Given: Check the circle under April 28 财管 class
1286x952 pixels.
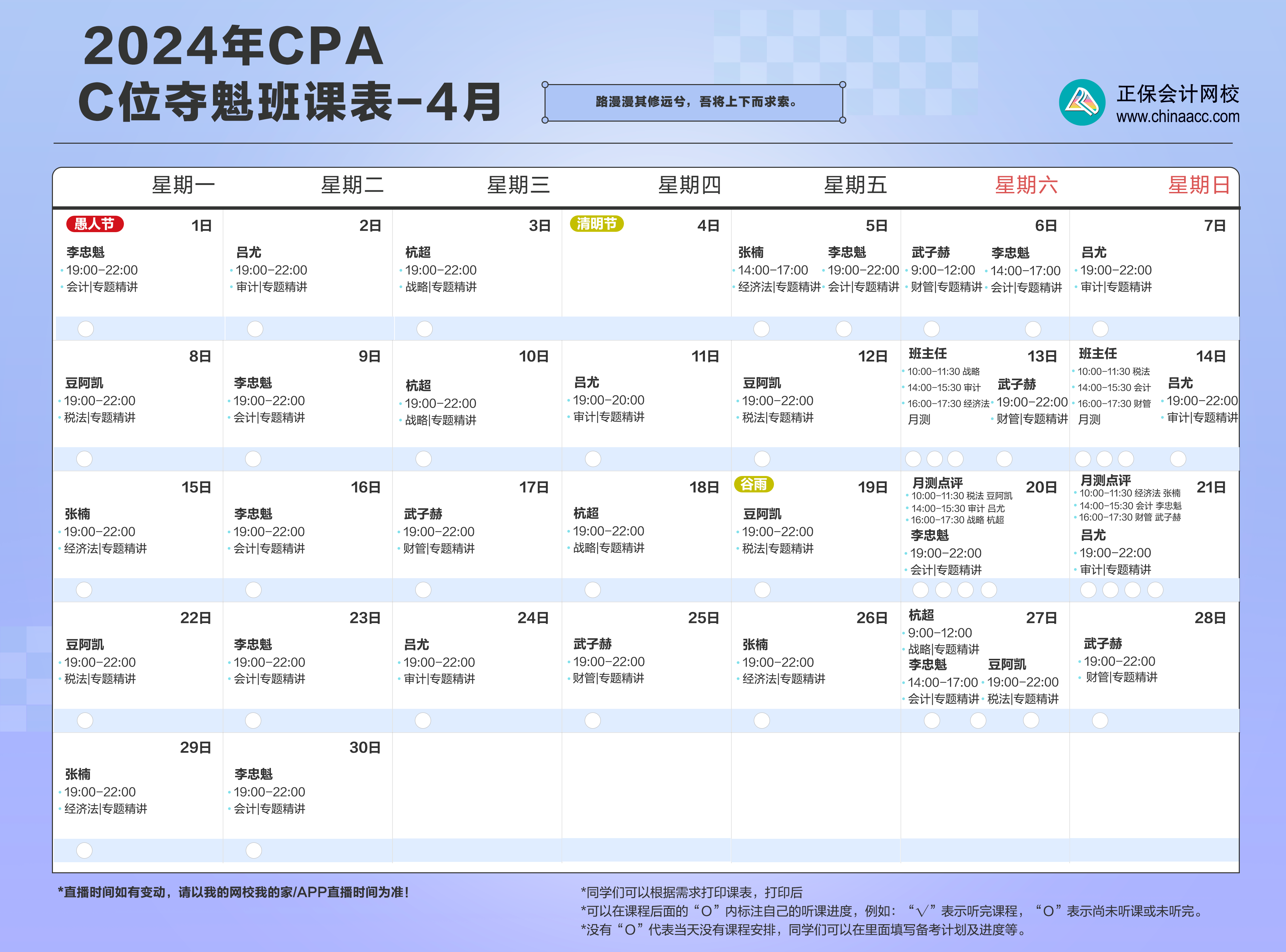Looking at the screenshot, I should click(1100, 720).
